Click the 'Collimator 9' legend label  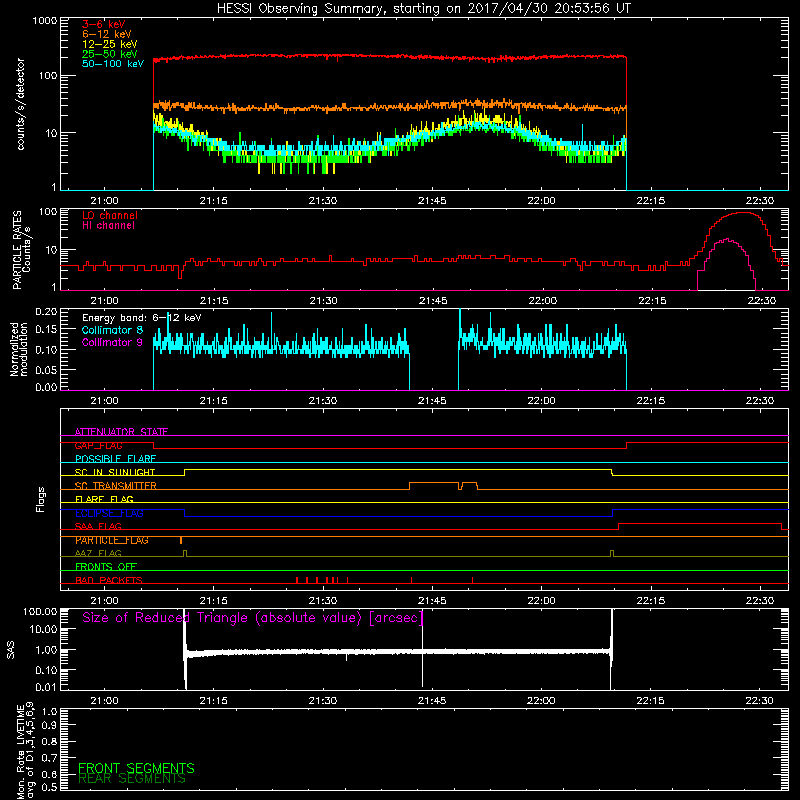tap(112, 342)
